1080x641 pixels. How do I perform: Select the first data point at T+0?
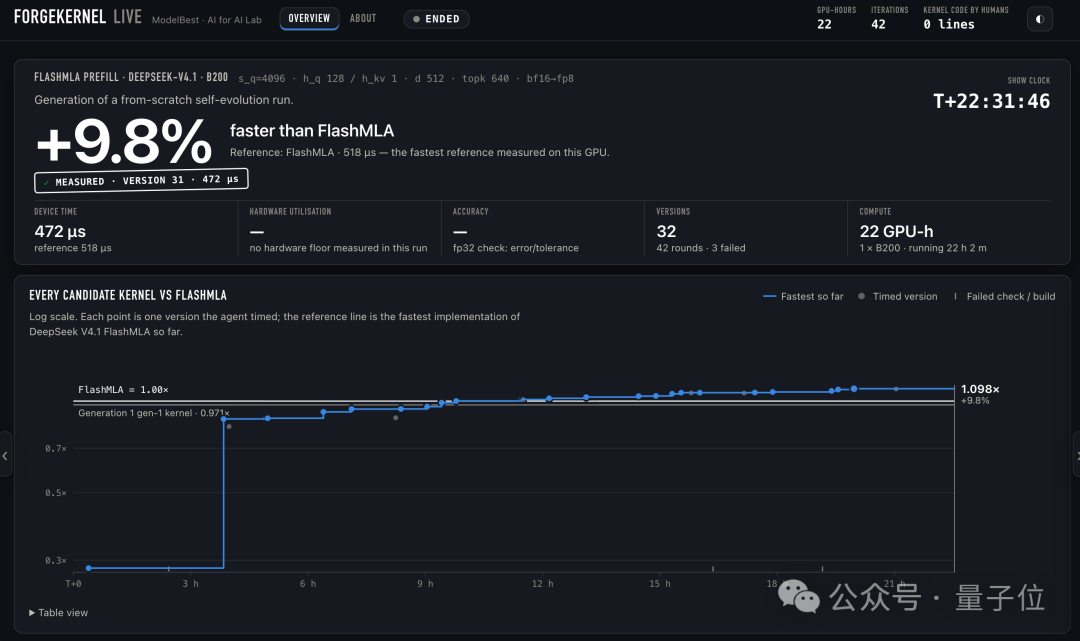pos(89,568)
